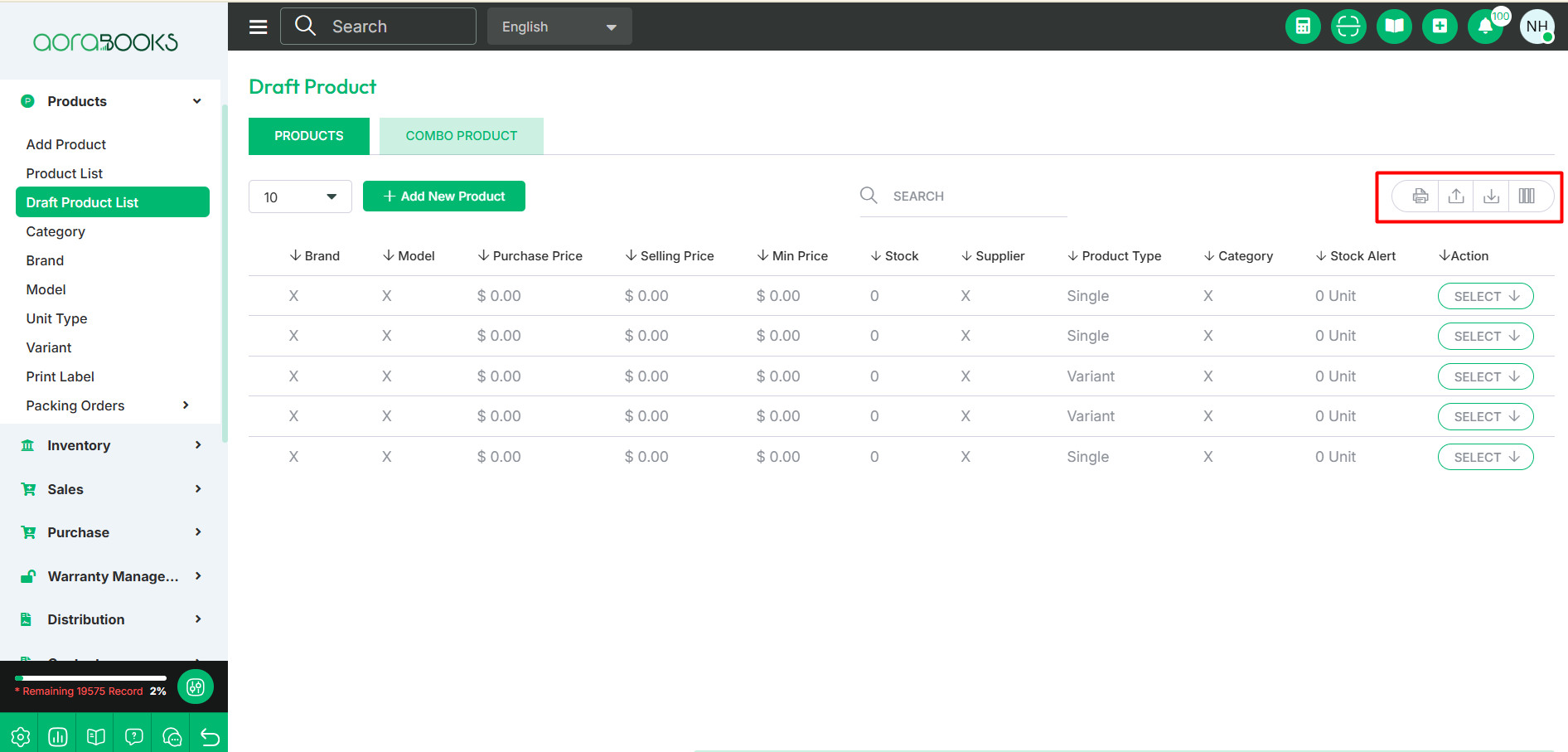Image resolution: width=1568 pixels, height=752 pixels.
Task: Sort table by Min Price column
Action: 792,256
